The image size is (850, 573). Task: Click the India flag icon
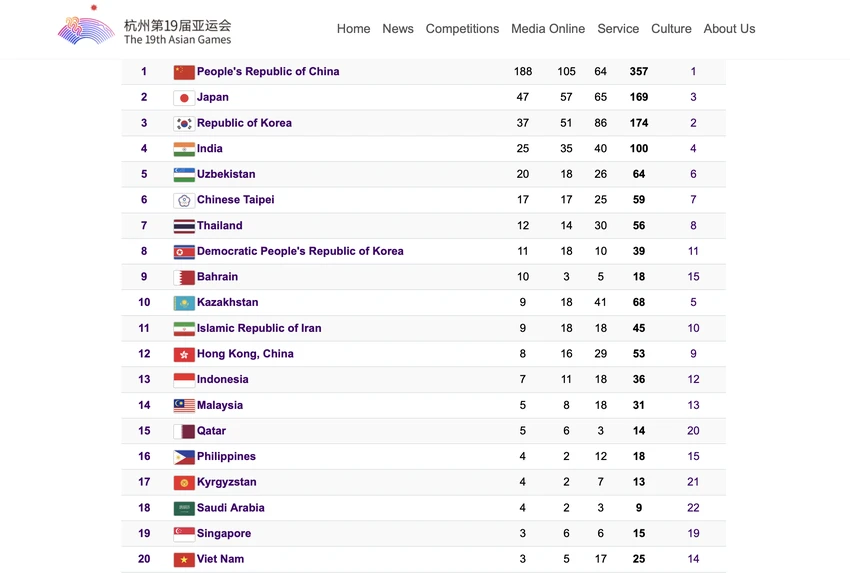(x=184, y=149)
